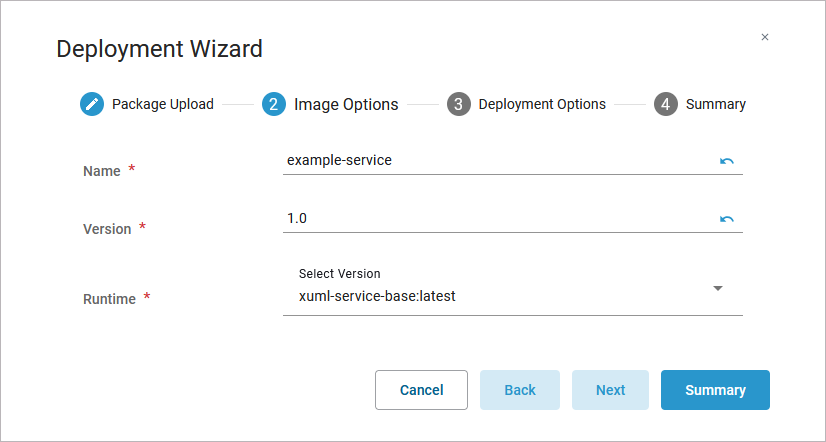Reset the Version field with undo icon

pyautogui.click(x=727, y=219)
